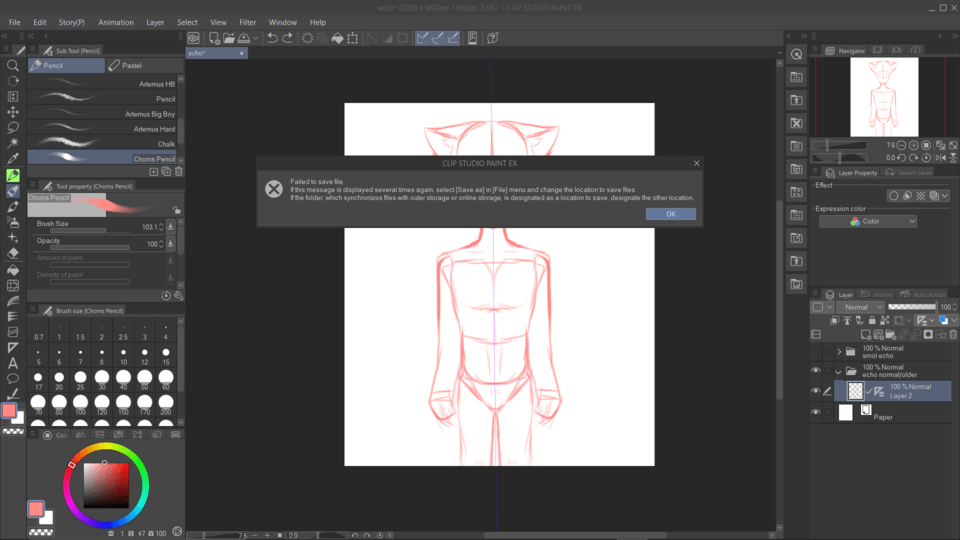Click the help question mark icon in command bar
Screen dimensions: 960x540
[x=492, y=38]
